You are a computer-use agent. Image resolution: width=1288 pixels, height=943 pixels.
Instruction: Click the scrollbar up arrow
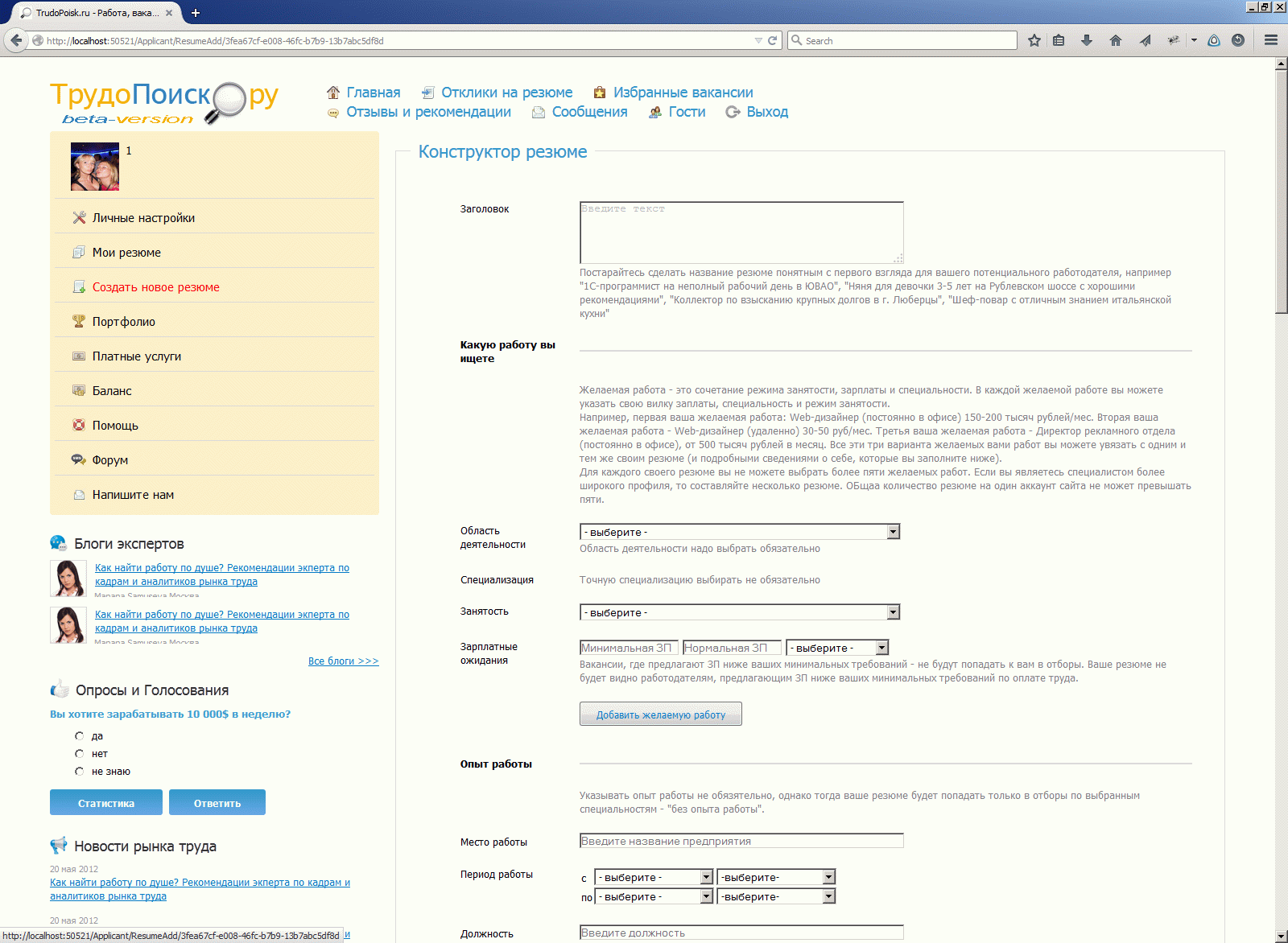click(1281, 64)
